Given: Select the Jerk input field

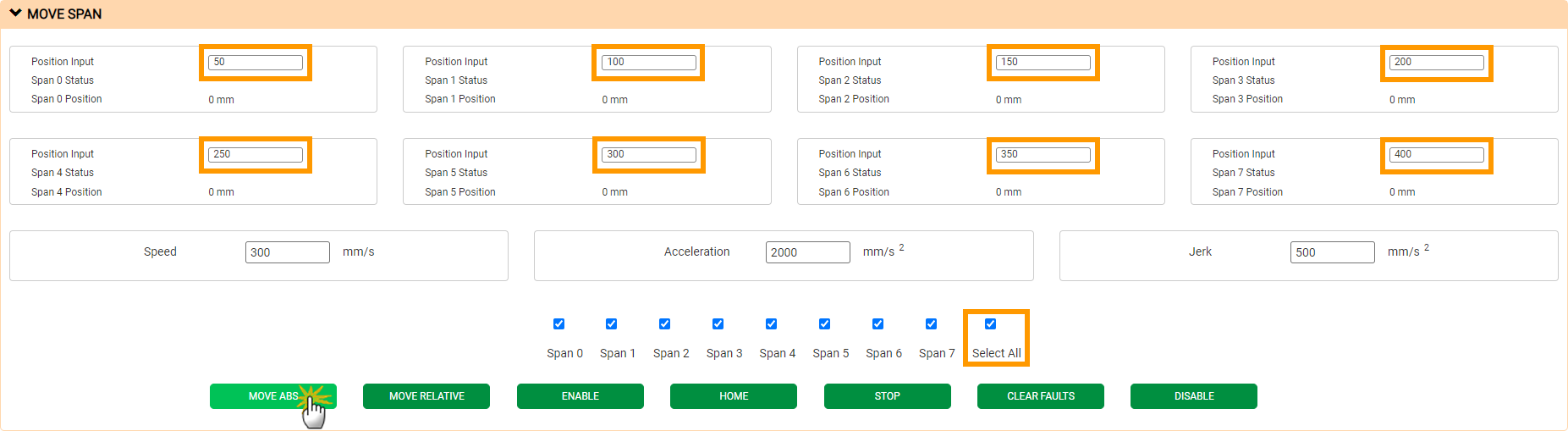Looking at the screenshot, I should (1332, 252).
